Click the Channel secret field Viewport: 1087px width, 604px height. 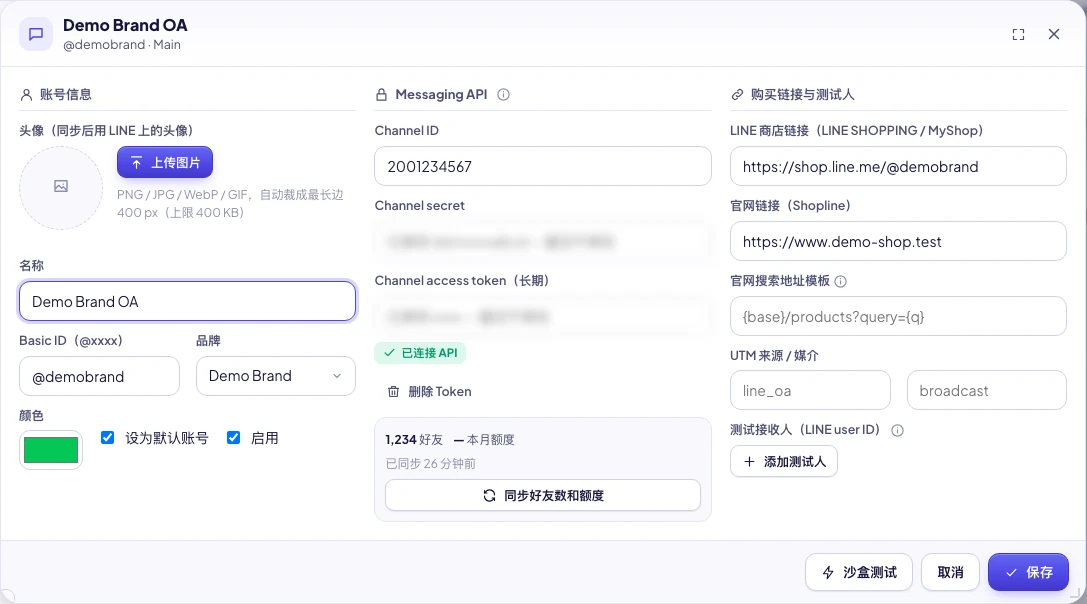(x=543, y=241)
